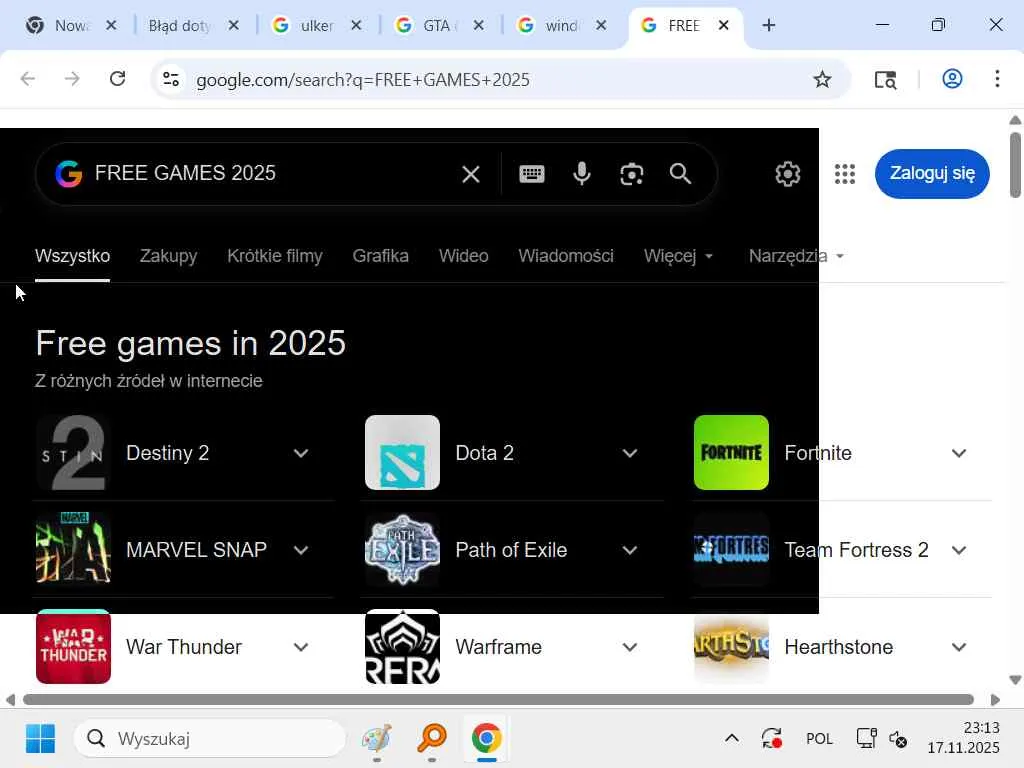1024x768 pixels.
Task: Expand the Path of Exile entry
Action: pos(630,550)
